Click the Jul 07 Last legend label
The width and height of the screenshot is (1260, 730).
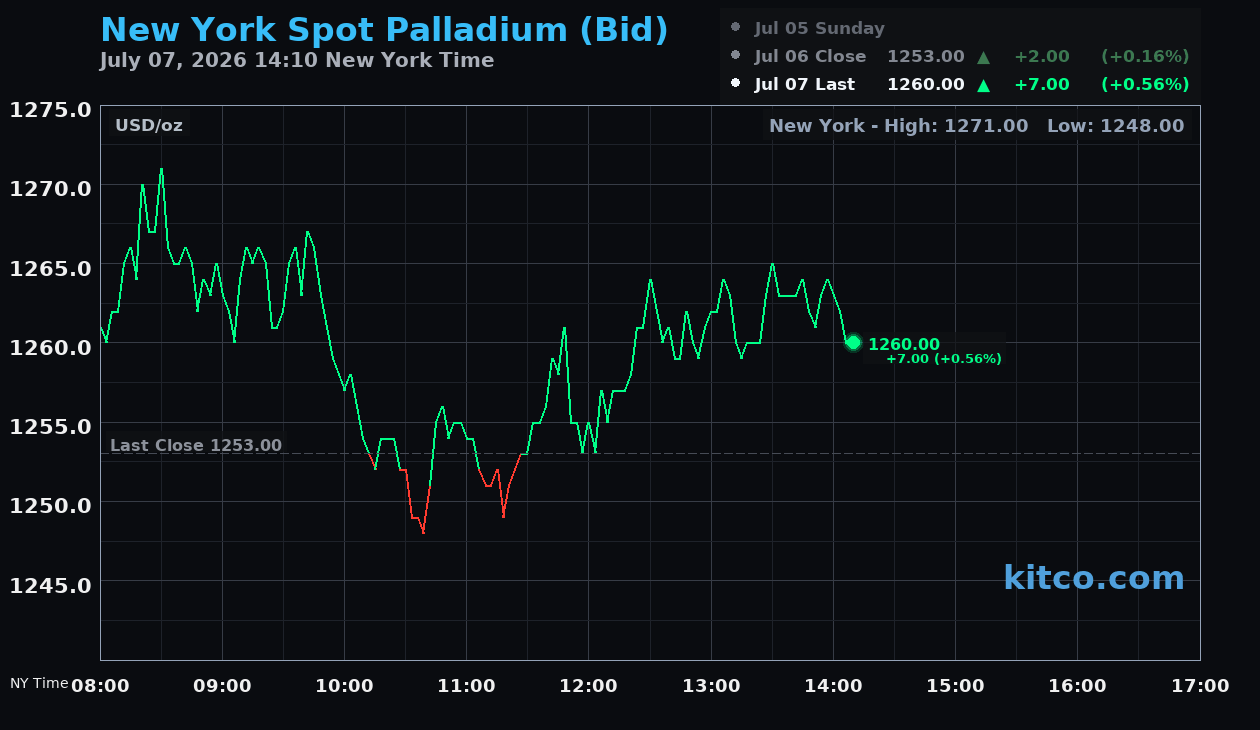[805, 85]
